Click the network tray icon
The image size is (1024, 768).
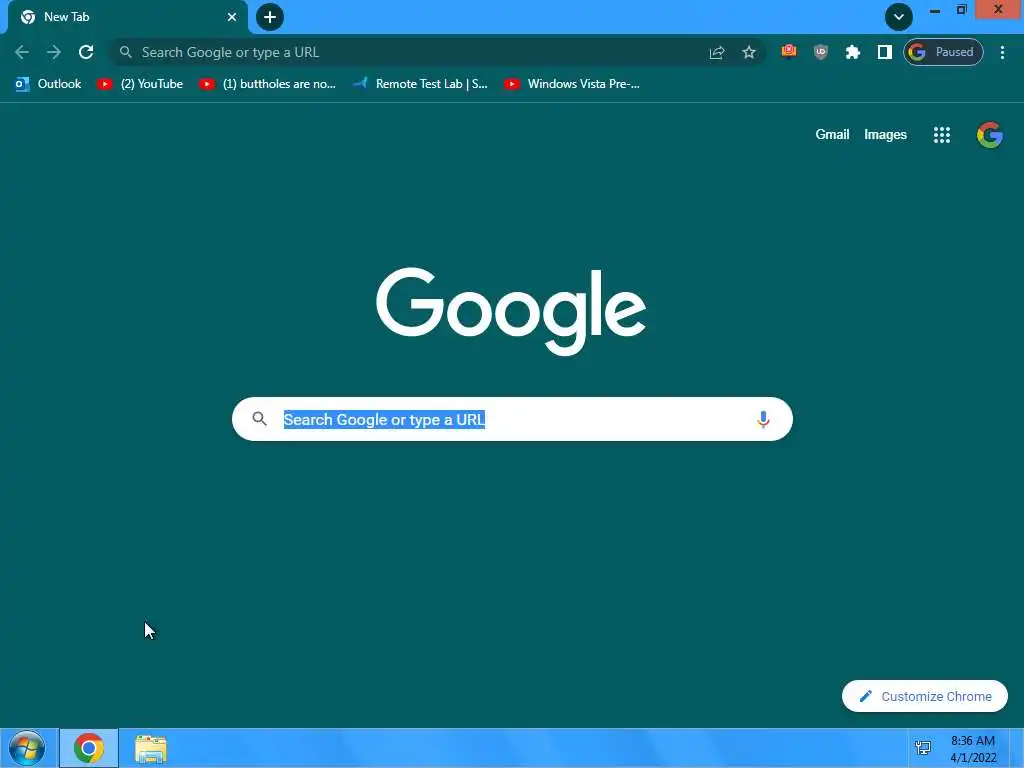coord(923,748)
